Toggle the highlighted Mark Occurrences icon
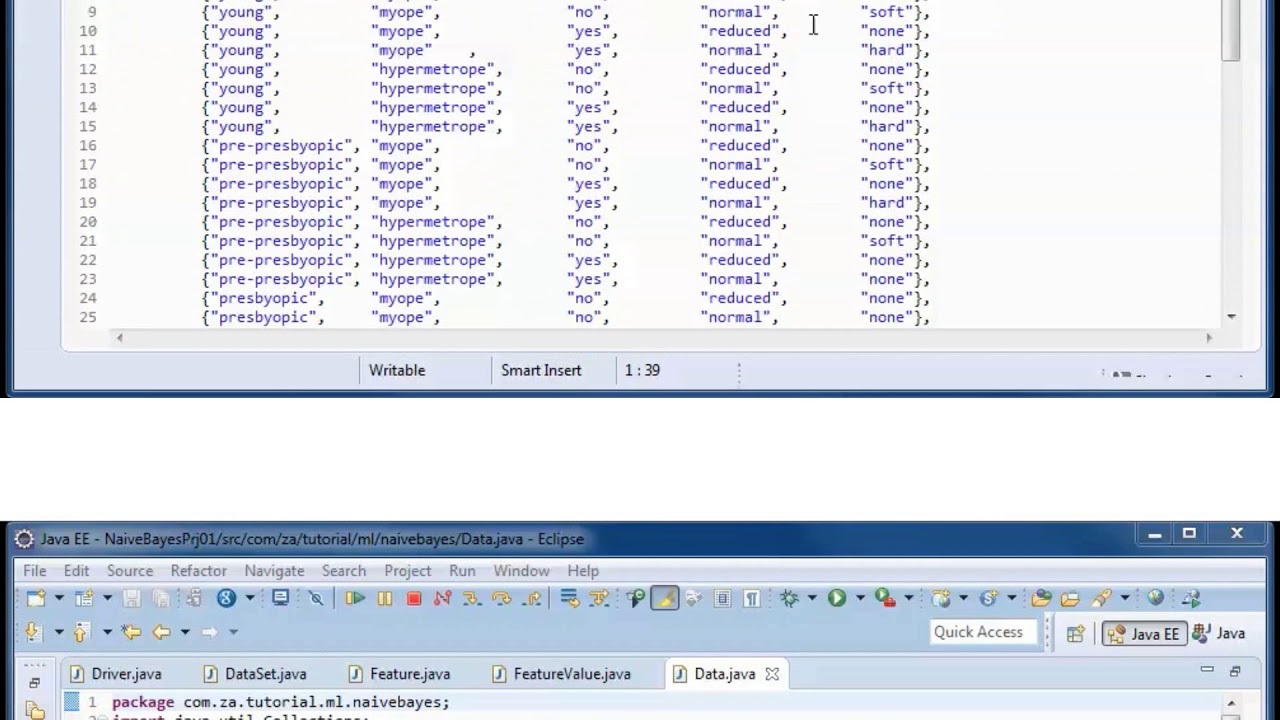This screenshot has width=1280, height=720. pyautogui.click(x=664, y=598)
